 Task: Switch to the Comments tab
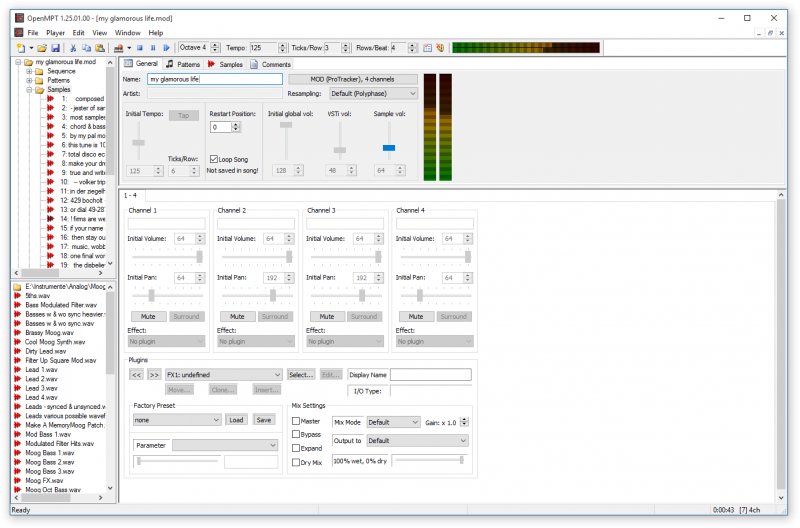pyautogui.click(x=271, y=64)
